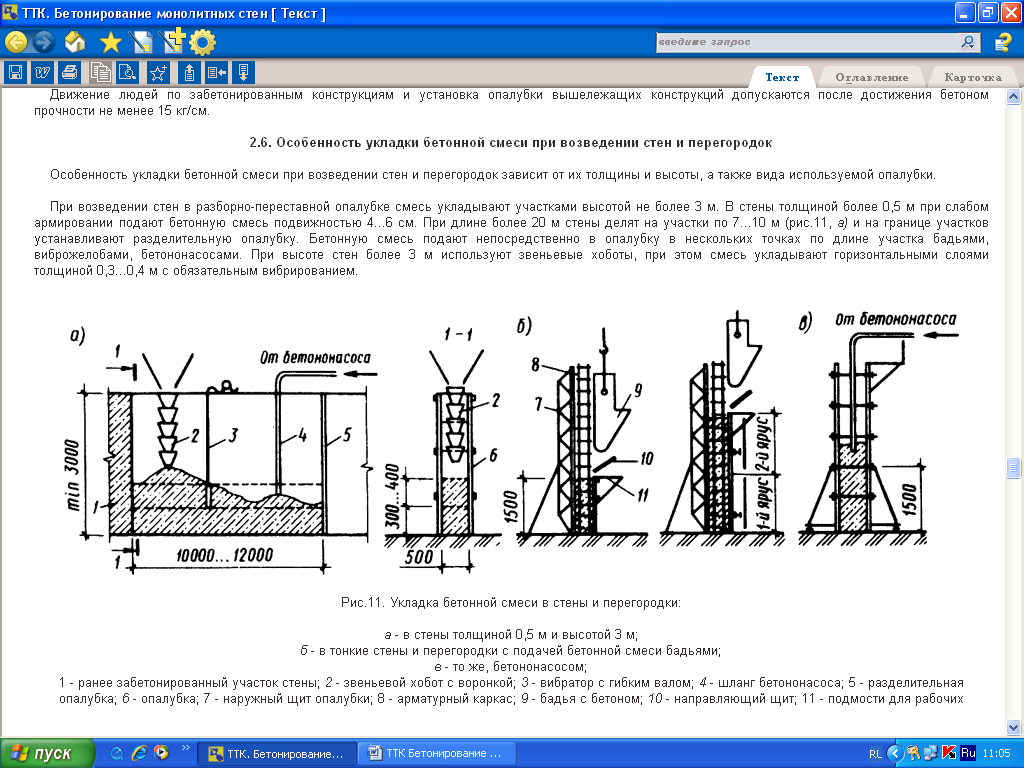1024x768 pixels.
Task: Switch to the Оглавление tab
Action: pos(871,77)
